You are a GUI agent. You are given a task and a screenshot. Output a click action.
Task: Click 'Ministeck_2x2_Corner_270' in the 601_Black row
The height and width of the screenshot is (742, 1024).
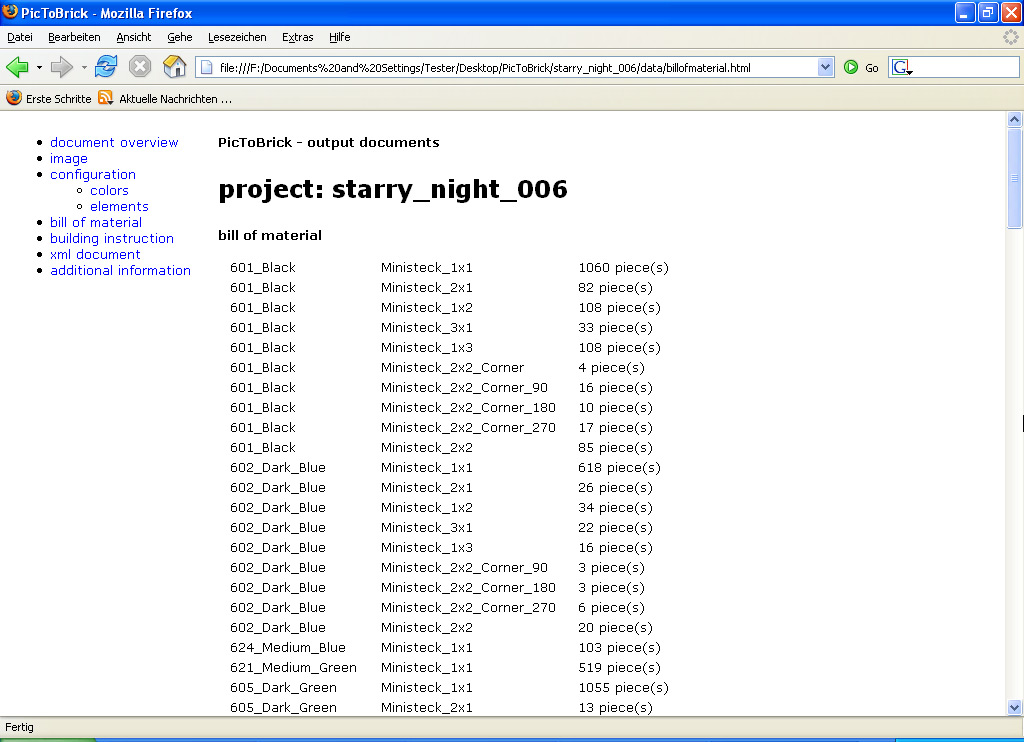[468, 428]
